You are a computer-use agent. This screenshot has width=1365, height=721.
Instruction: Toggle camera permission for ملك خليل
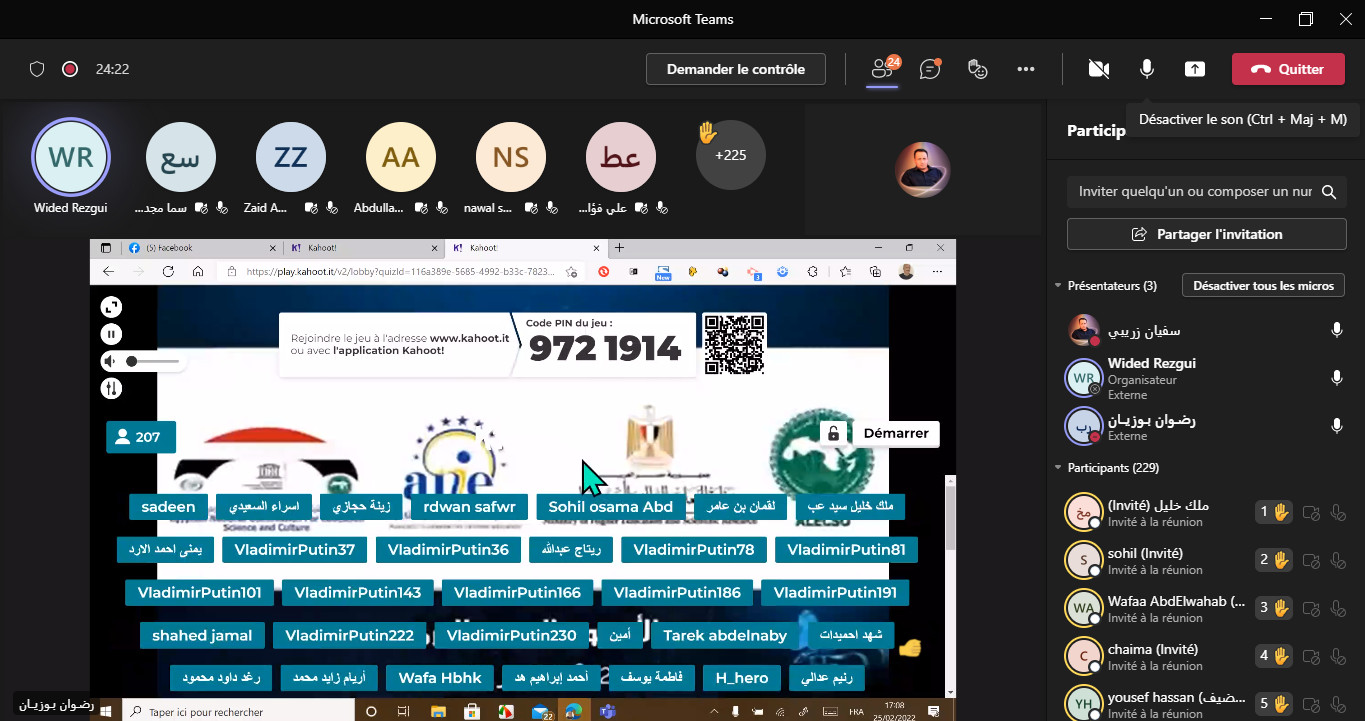tap(1312, 512)
